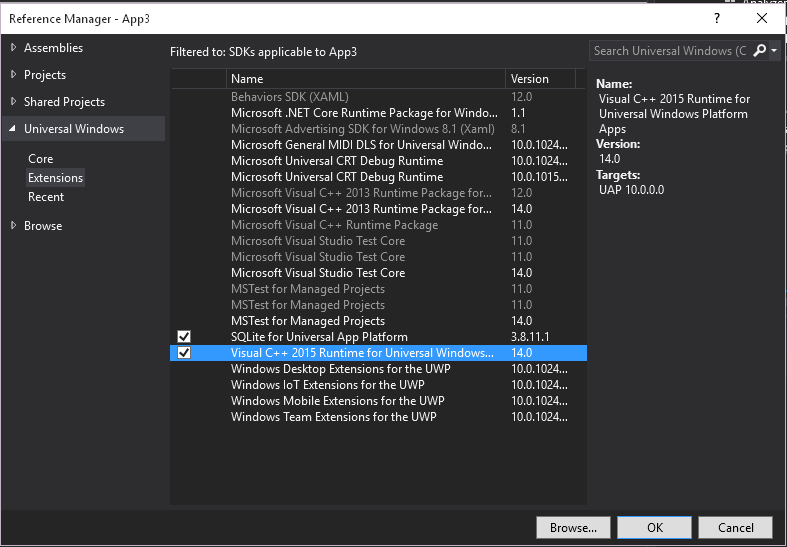Sort list by Version column header
This screenshot has height=547, width=787.
pyautogui.click(x=541, y=79)
